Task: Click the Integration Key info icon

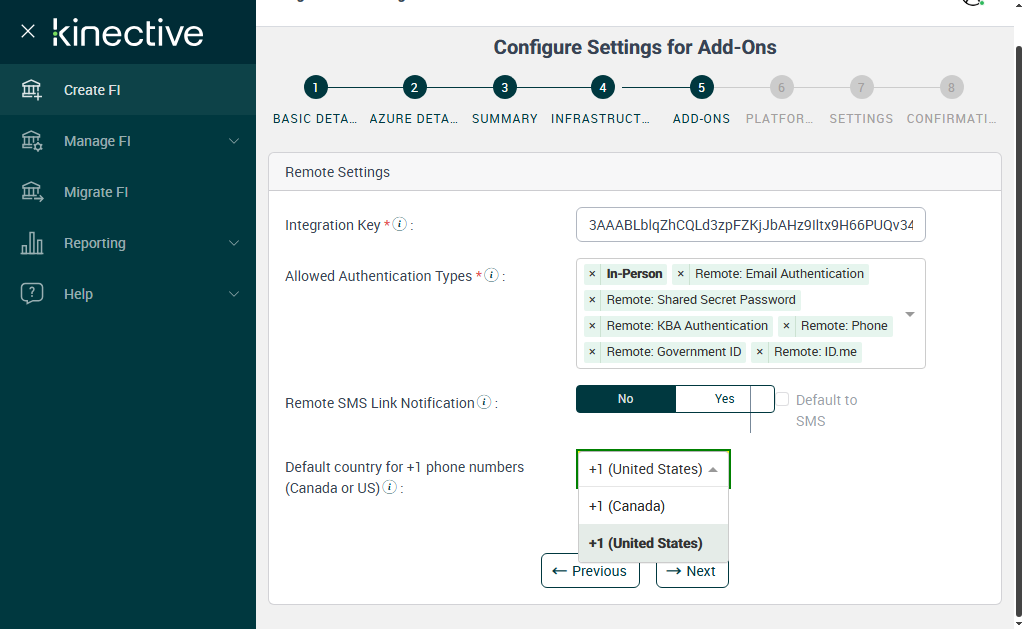Action: click(x=399, y=225)
